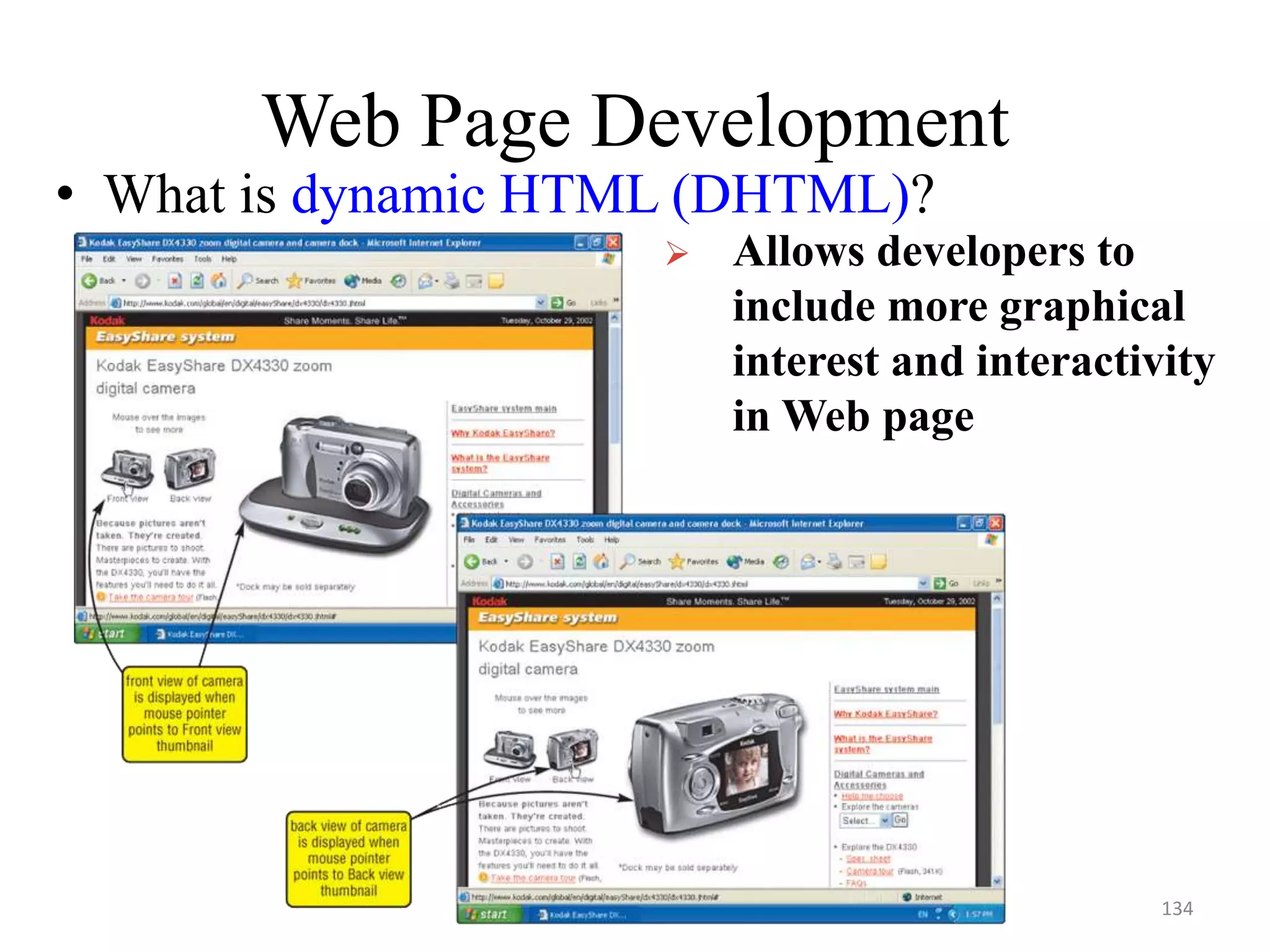
Task: Open History icon in upper Internet Explorer toolbar
Action: (x=399, y=281)
